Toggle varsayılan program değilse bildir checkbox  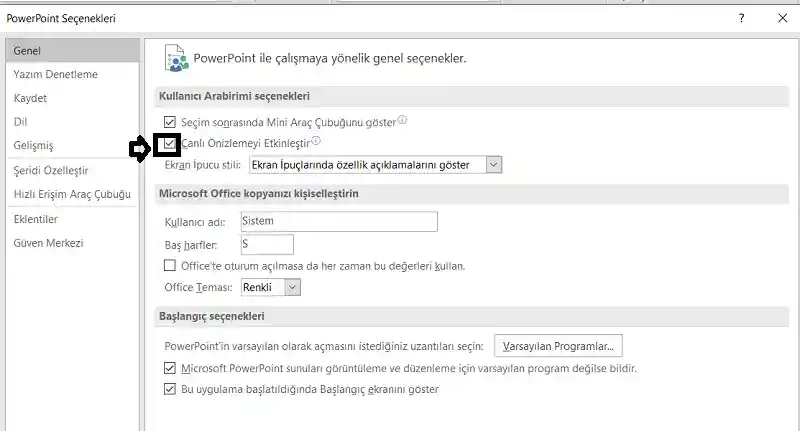tap(169, 368)
